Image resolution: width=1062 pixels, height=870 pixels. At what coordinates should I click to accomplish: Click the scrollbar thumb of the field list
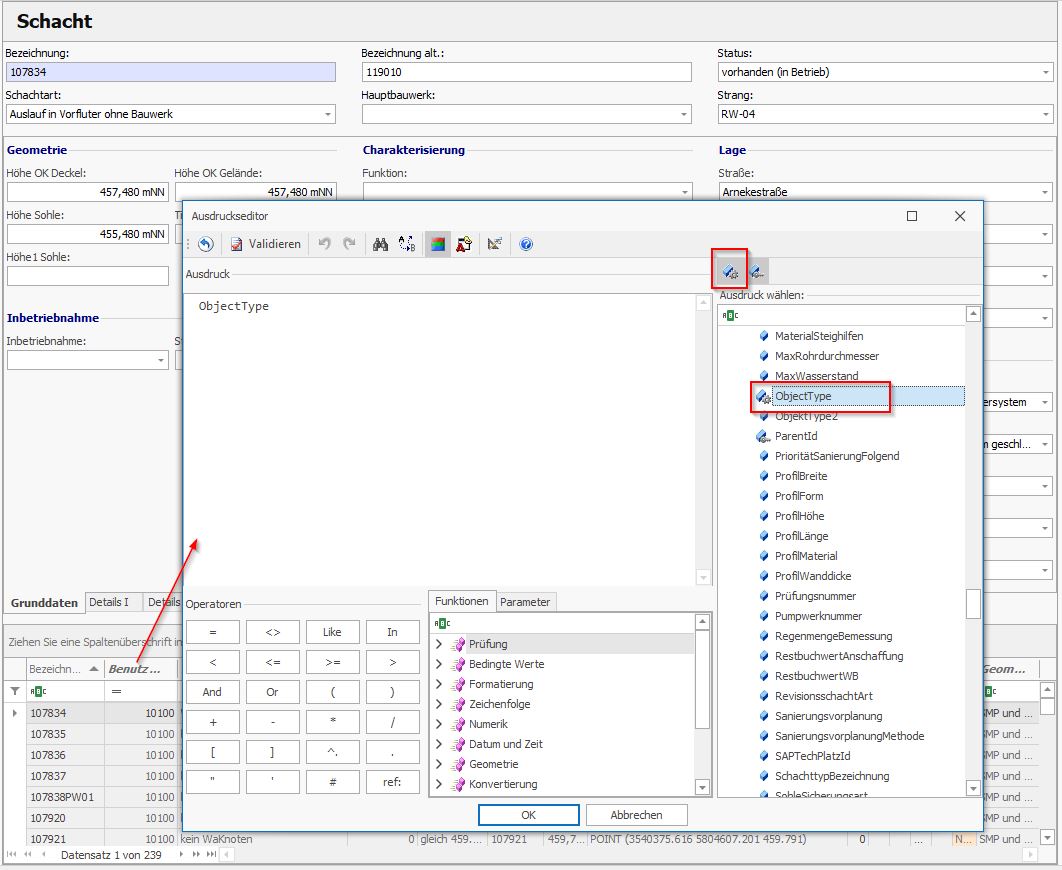click(x=973, y=604)
